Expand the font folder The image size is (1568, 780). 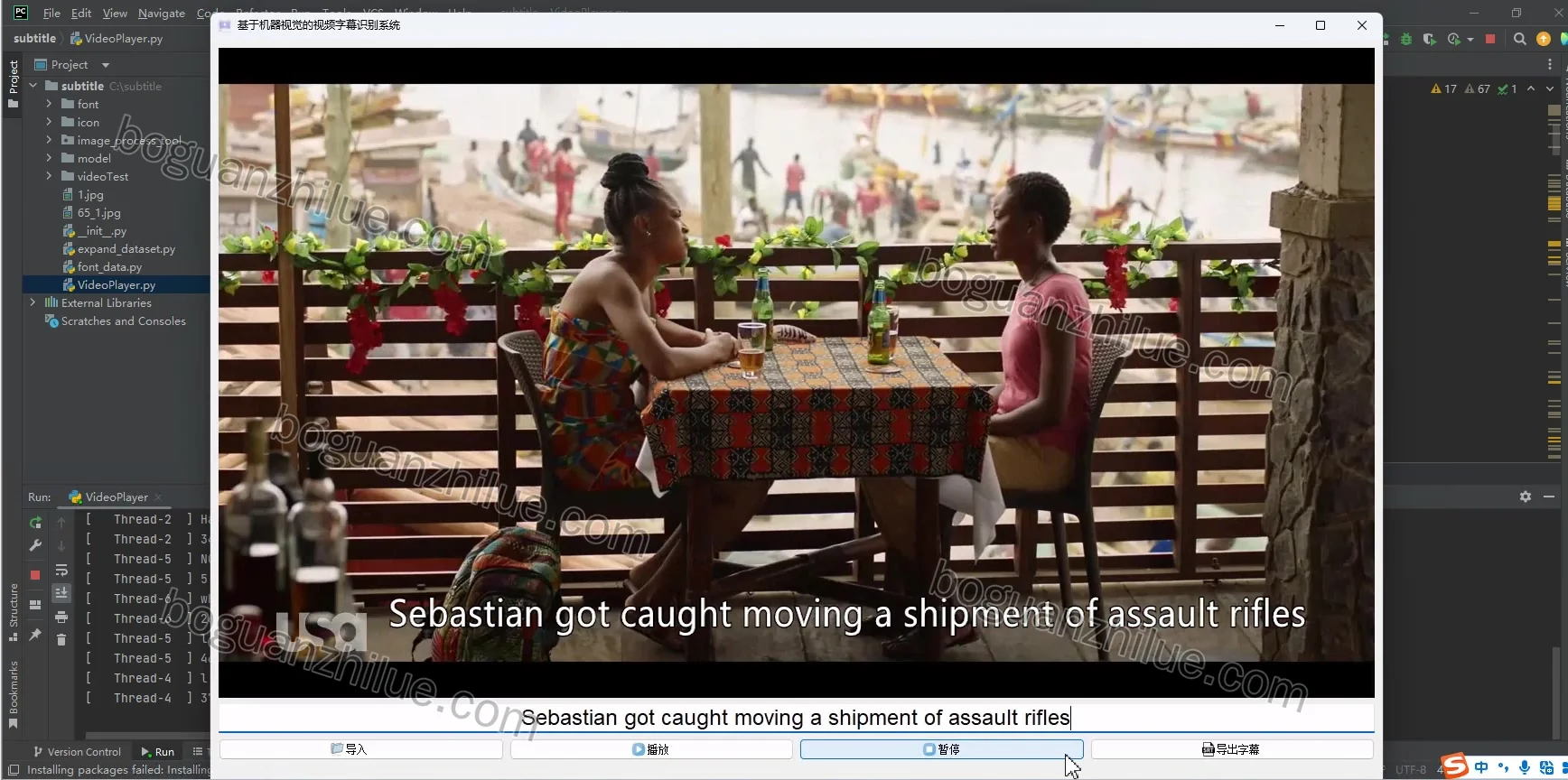coord(49,104)
